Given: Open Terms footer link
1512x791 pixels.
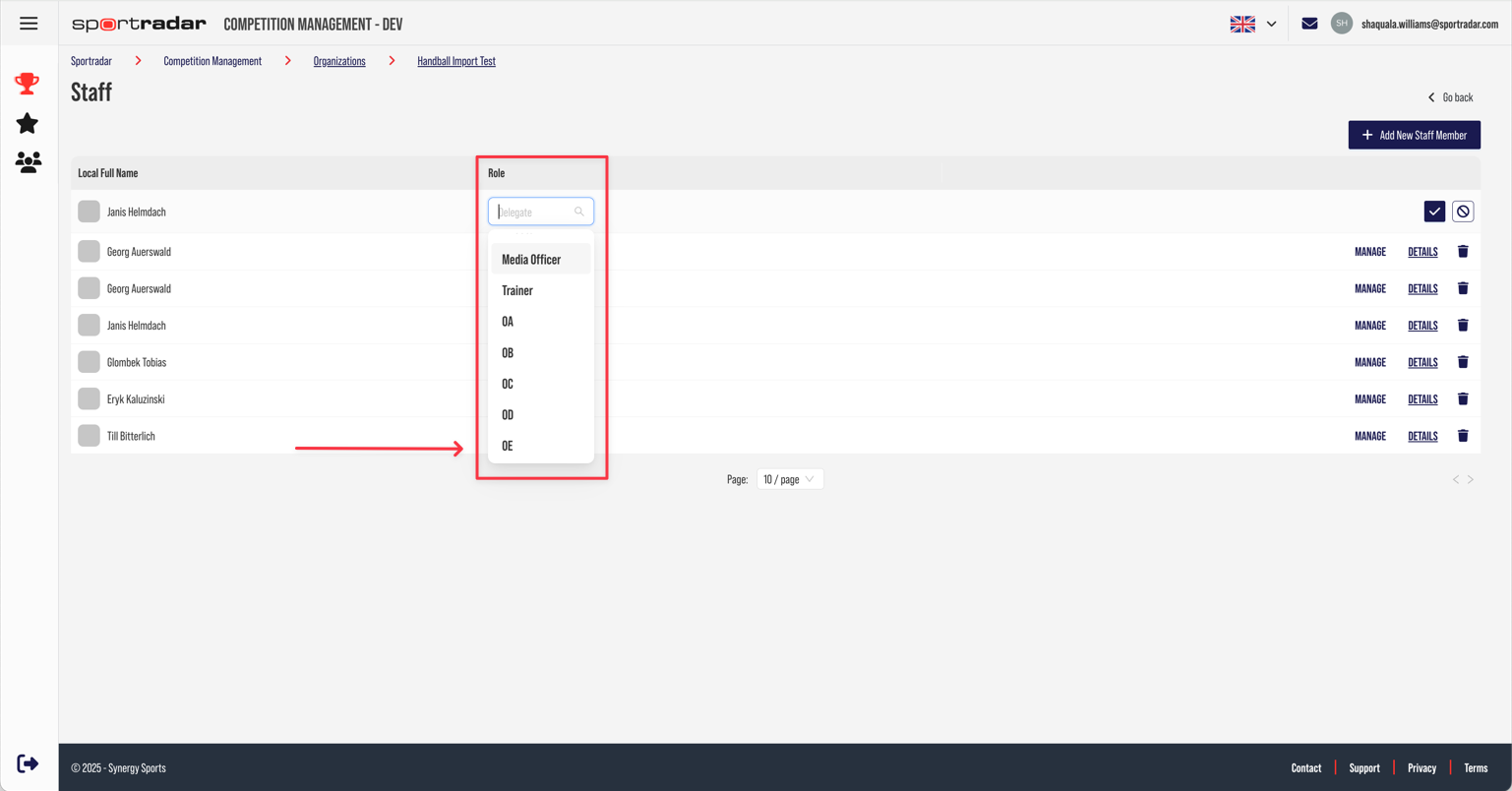Looking at the screenshot, I should click(1476, 768).
